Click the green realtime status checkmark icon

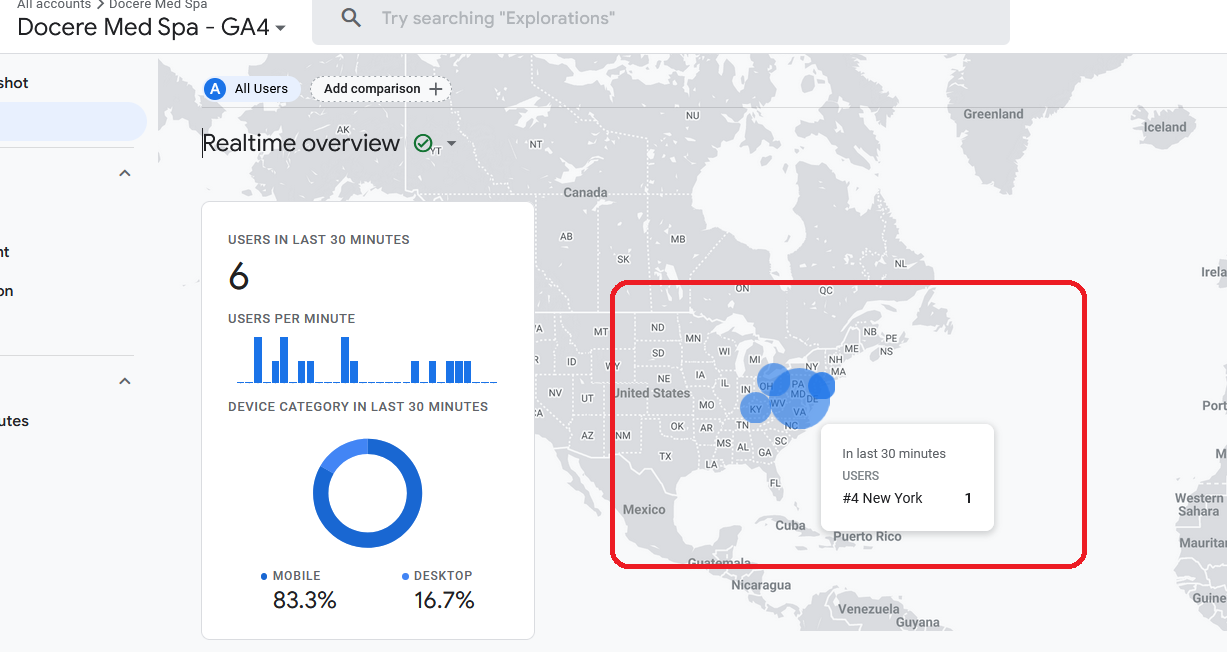[423, 144]
